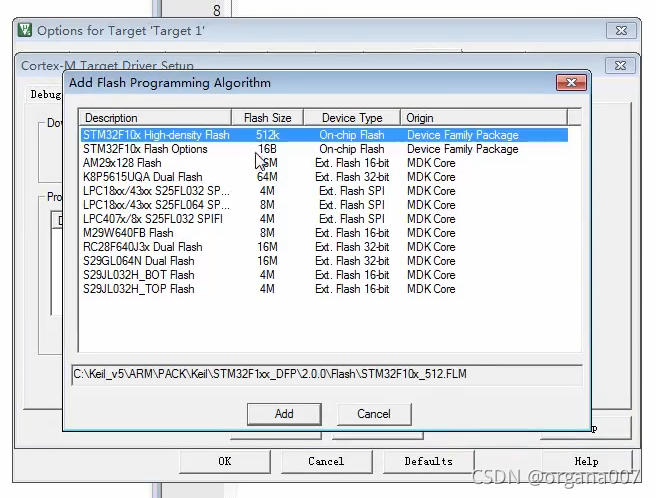
Task: Close the Options for Target window
Action: click(621, 31)
